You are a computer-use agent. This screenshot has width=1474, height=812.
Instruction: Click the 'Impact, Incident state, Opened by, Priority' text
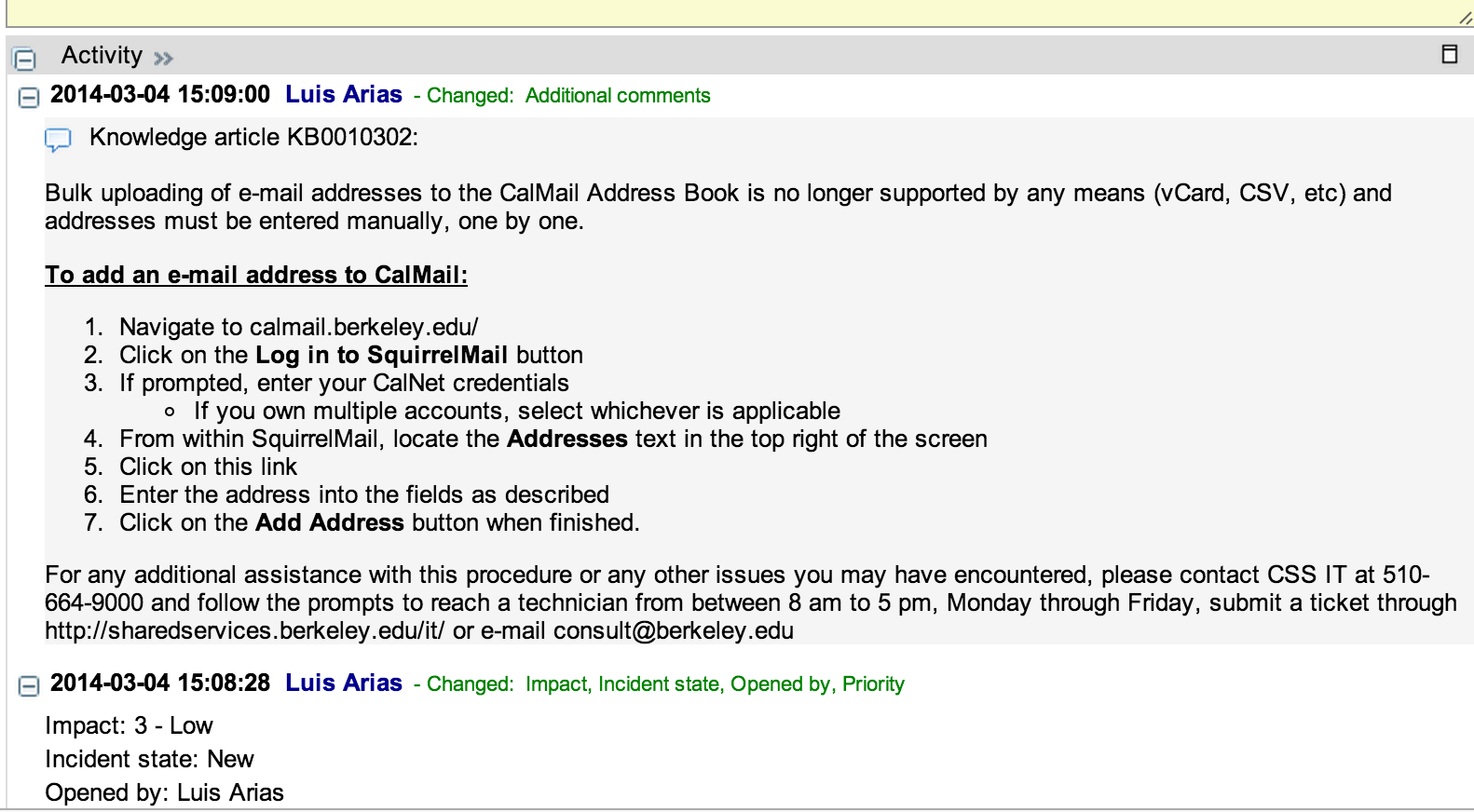714,683
